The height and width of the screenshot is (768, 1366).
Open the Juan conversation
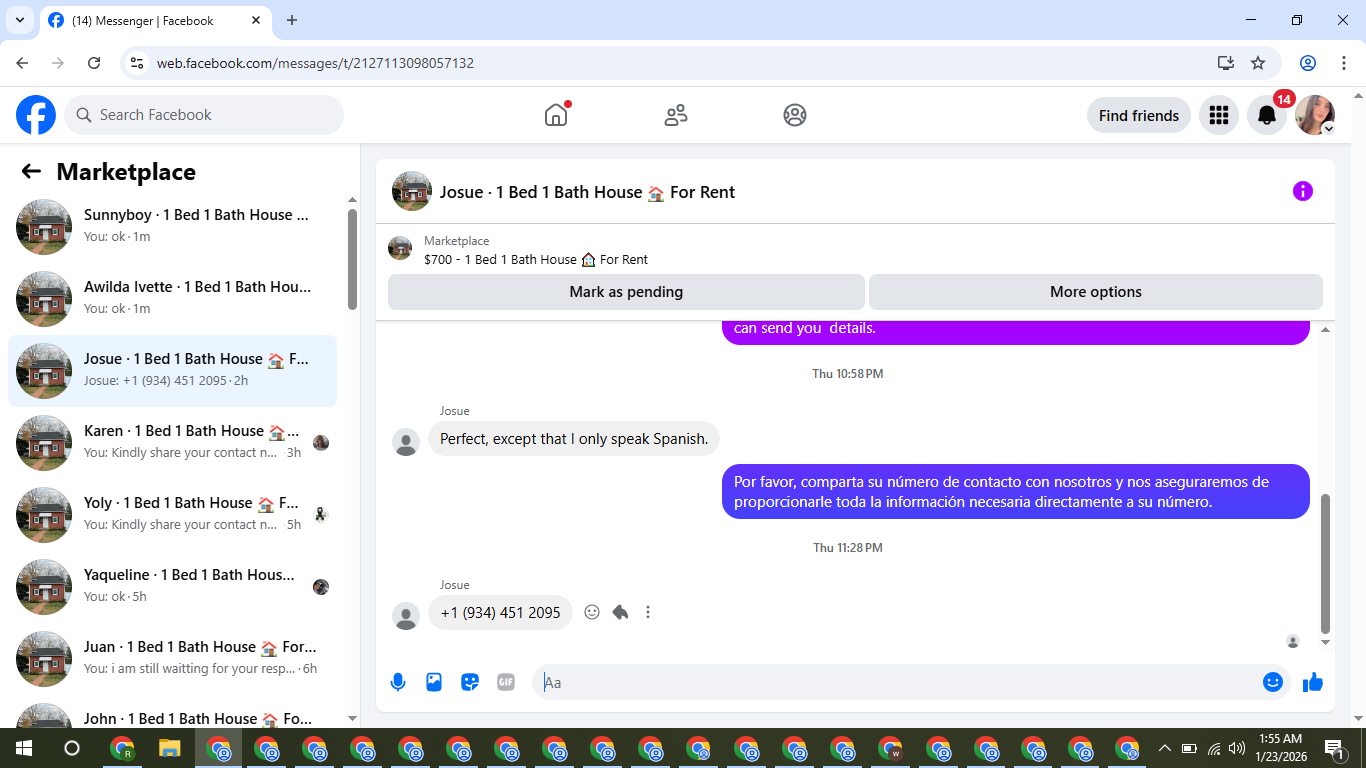[172, 659]
